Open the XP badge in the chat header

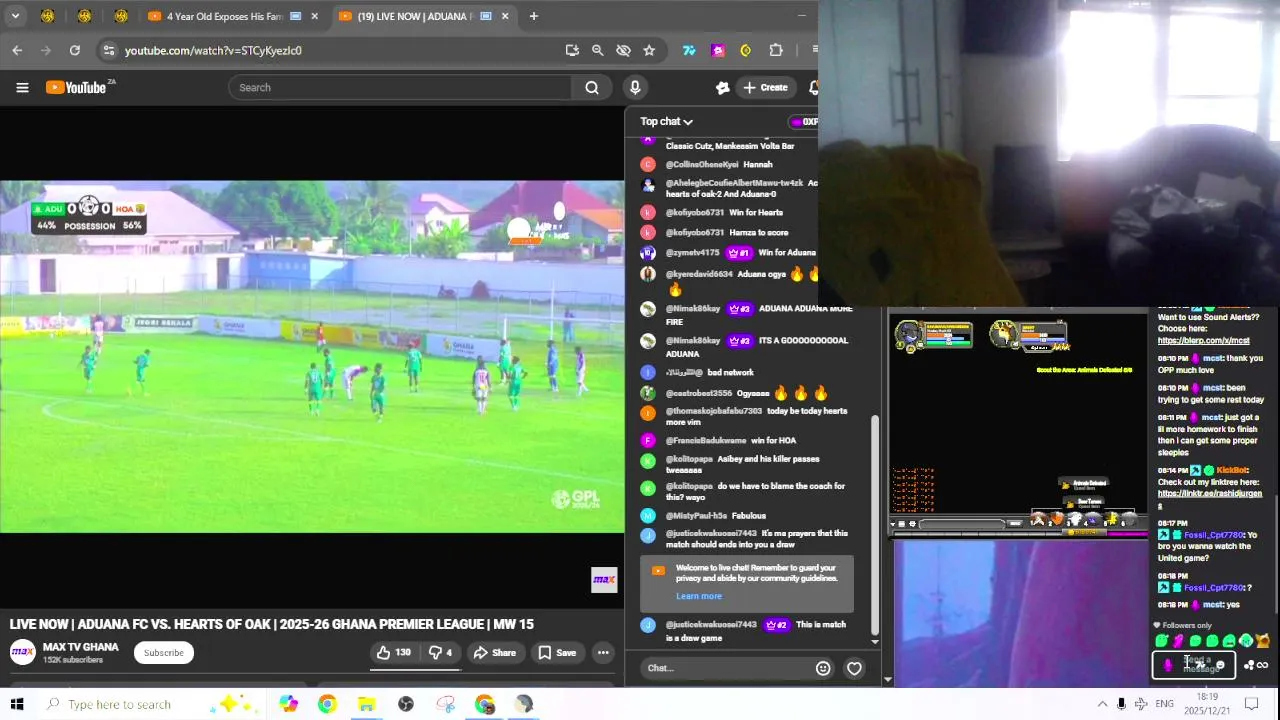coord(803,121)
